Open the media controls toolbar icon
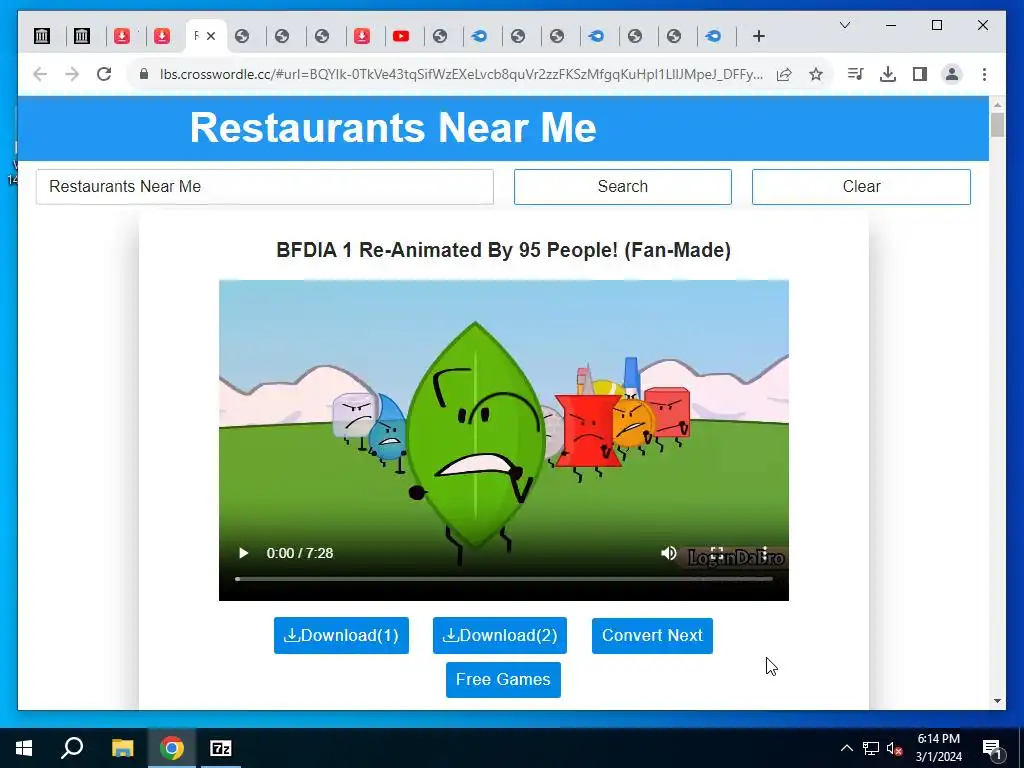The height and width of the screenshot is (768, 1024). coord(856,74)
